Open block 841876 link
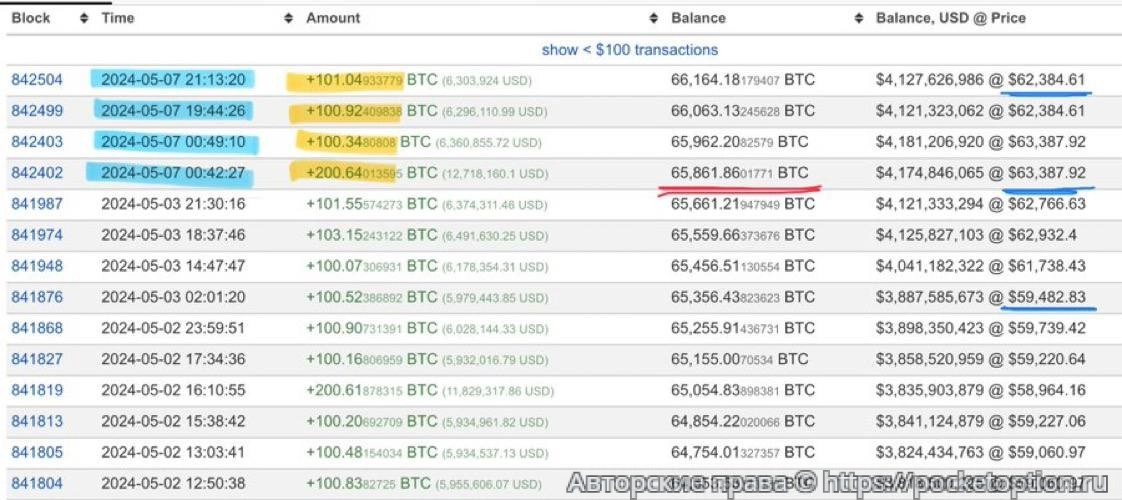This screenshot has height=500, width=1122. (x=37, y=297)
